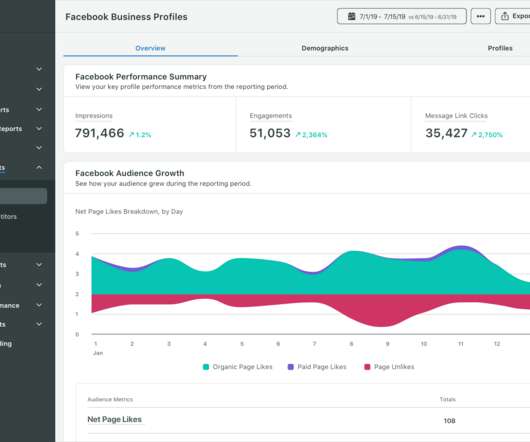Click the Message Link Clicks label
This screenshot has width=530, height=442.
coord(456,116)
